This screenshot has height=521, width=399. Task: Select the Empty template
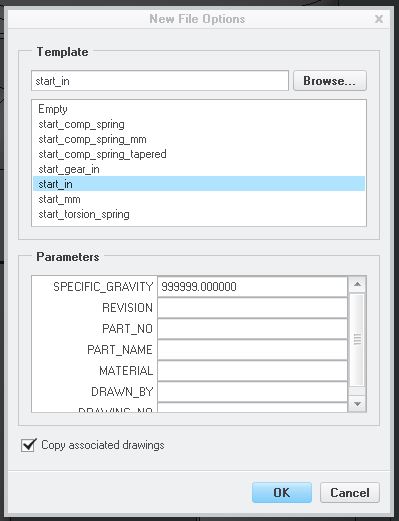[x=199, y=109]
